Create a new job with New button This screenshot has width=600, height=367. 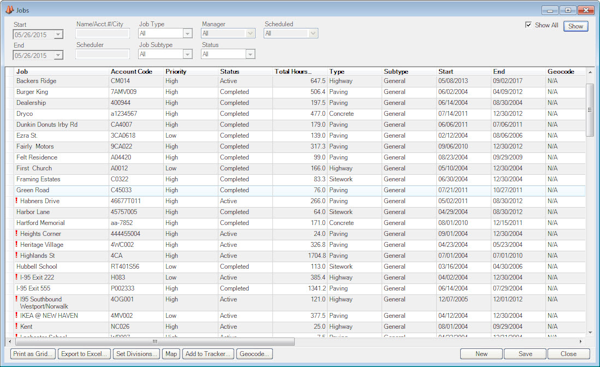click(x=481, y=354)
